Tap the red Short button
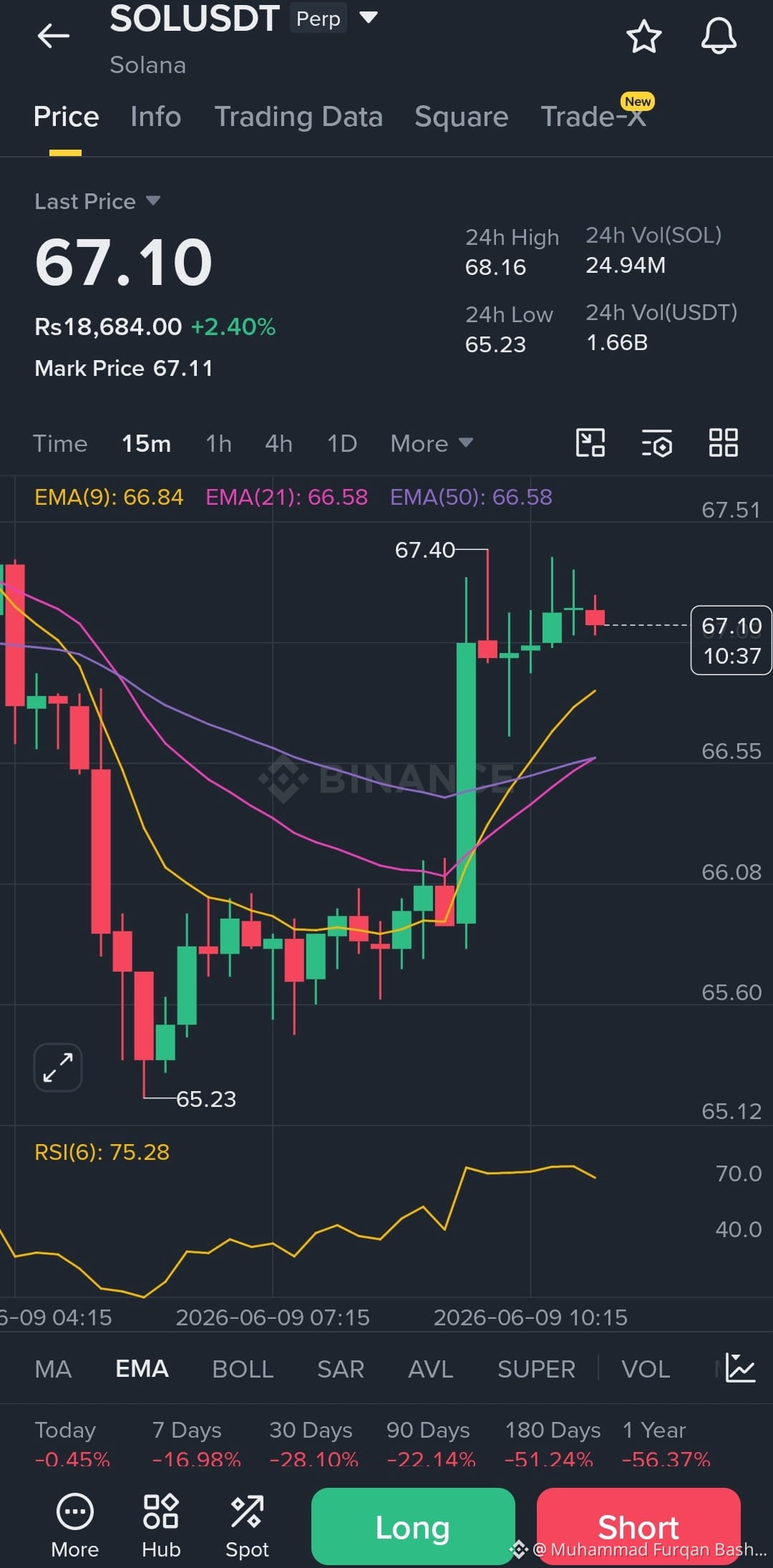 [x=638, y=1526]
